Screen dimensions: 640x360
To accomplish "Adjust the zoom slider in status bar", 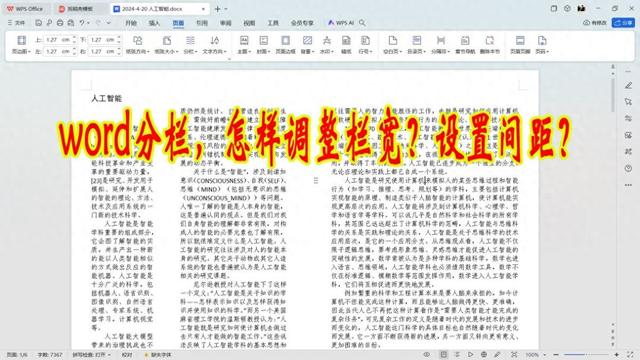I will click(x=586, y=355).
